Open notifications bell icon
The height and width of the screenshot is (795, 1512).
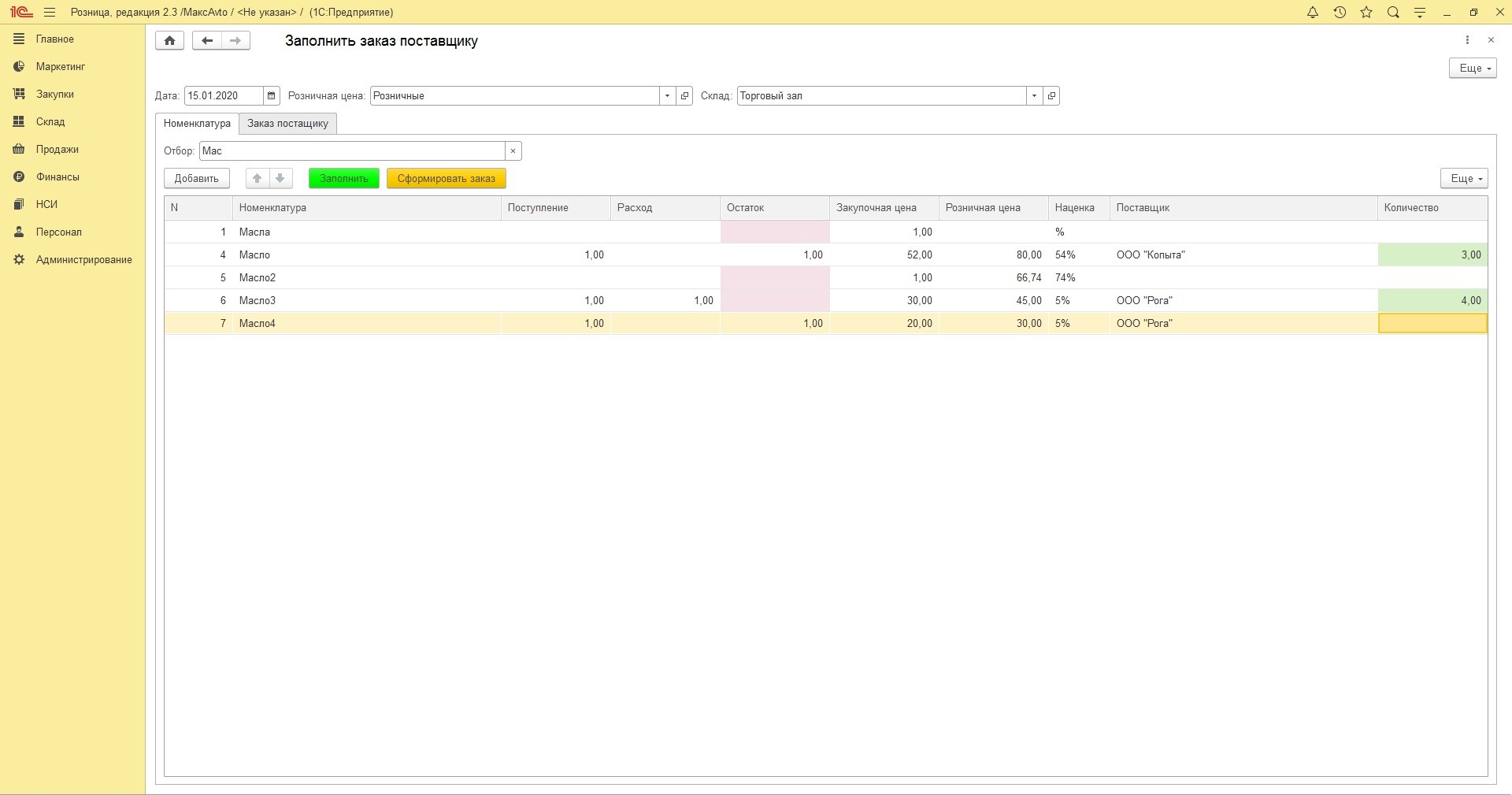(x=1313, y=13)
